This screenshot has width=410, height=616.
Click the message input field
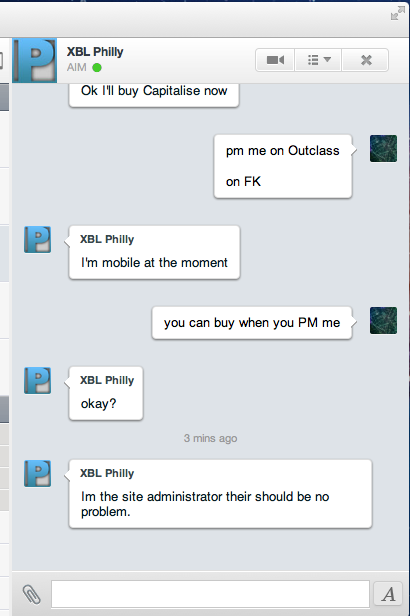tap(210, 594)
